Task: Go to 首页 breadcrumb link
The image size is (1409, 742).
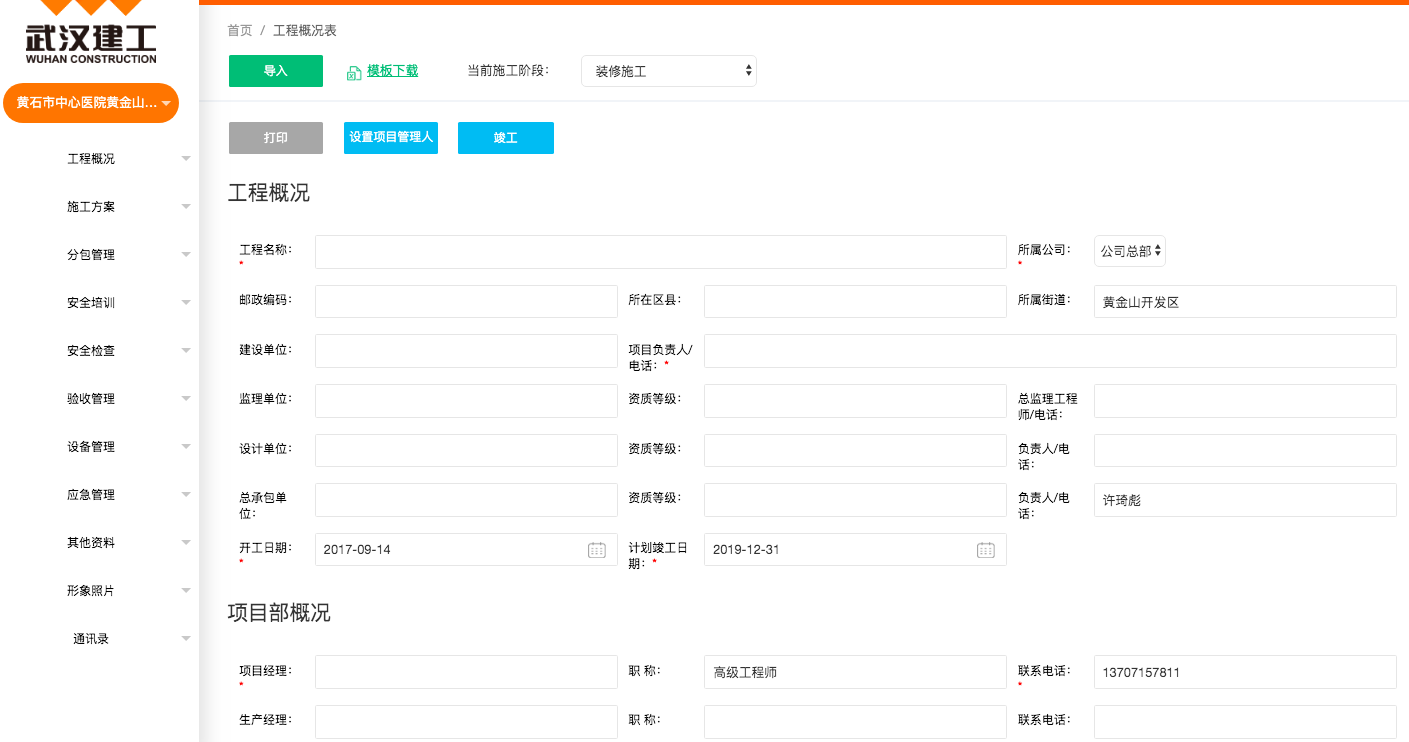Action: click(240, 31)
